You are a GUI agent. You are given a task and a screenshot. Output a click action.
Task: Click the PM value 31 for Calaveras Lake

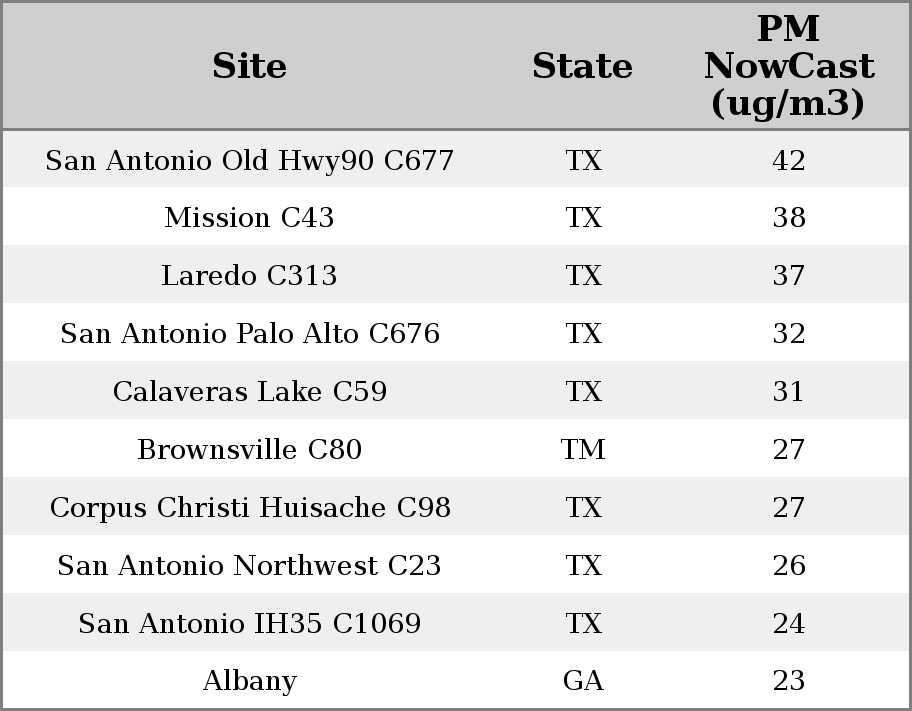click(x=789, y=392)
